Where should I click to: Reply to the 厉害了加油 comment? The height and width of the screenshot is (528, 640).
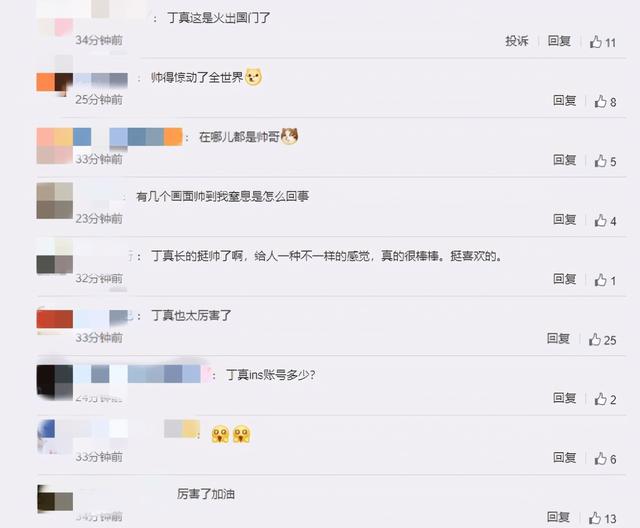[x=558, y=517]
